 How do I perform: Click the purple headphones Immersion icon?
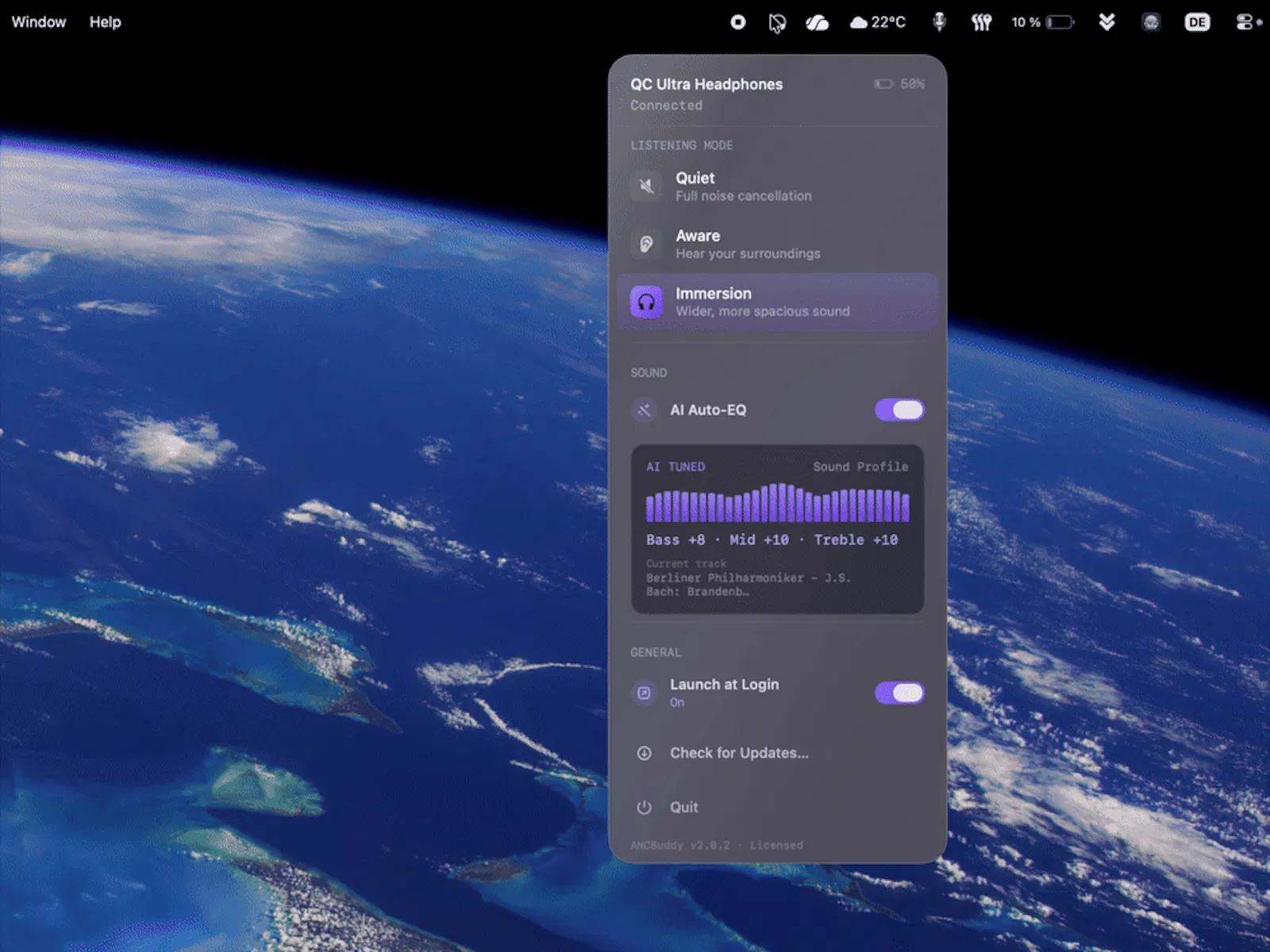[646, 302]
